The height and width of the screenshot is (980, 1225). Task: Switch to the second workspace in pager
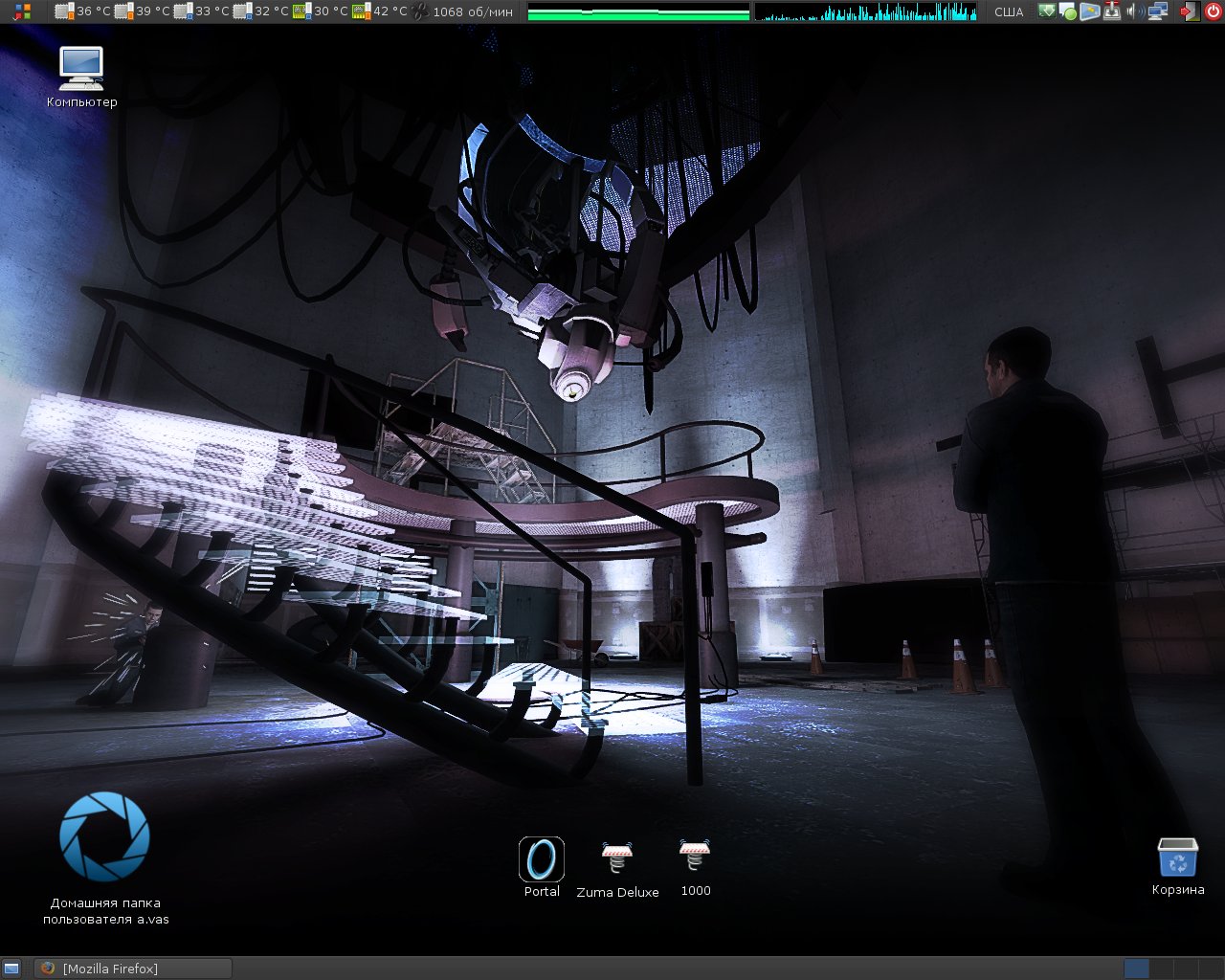click(1161, 969)
